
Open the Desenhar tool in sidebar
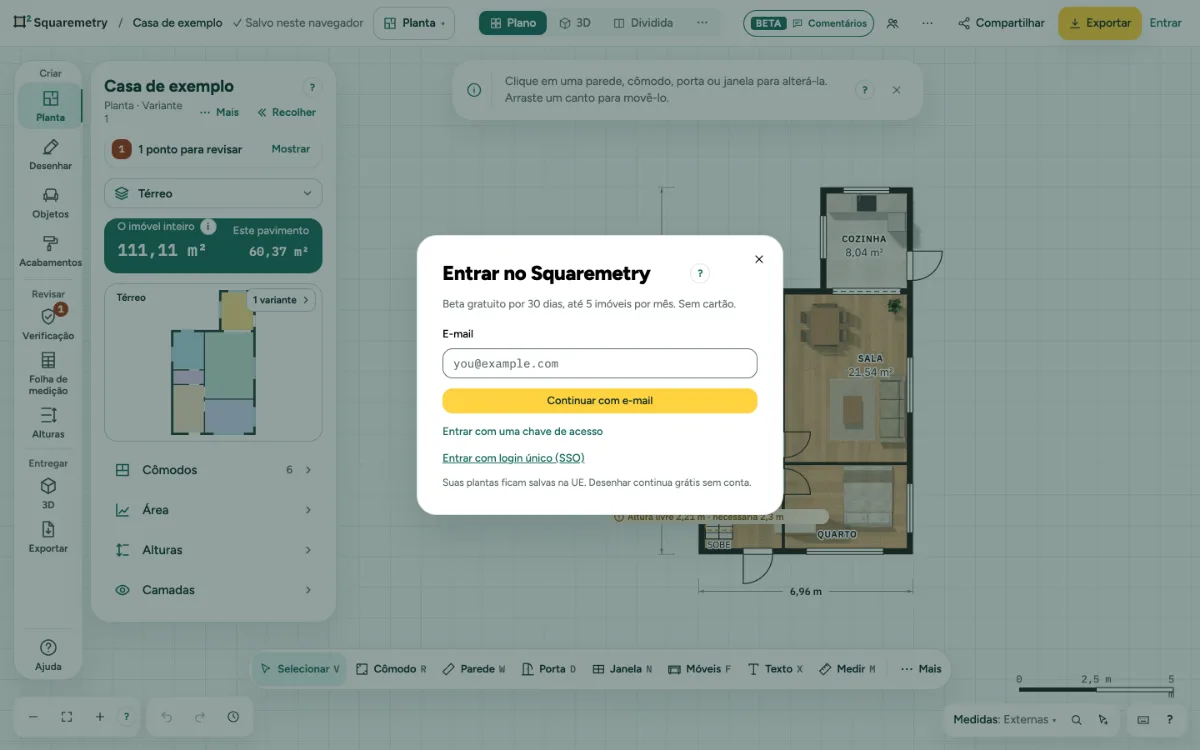(x=50, y=154)
